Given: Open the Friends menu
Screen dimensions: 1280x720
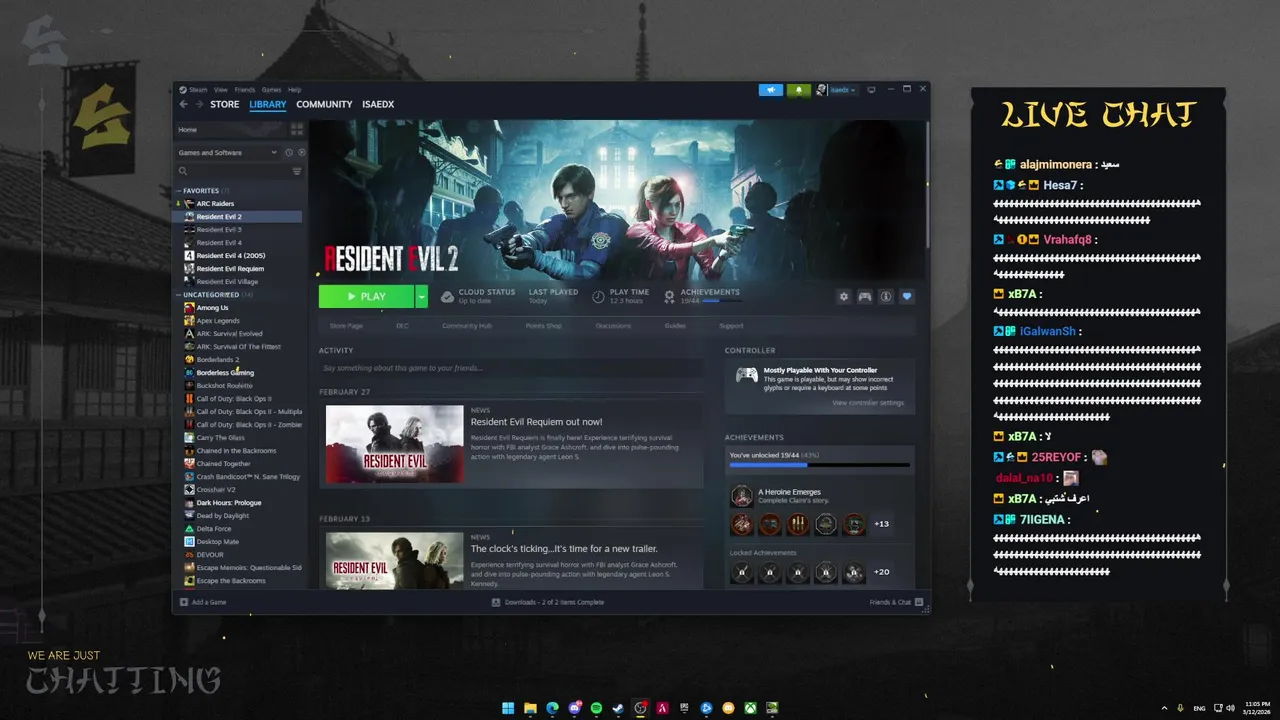Looking at the screenshot, I should point(245,90).
